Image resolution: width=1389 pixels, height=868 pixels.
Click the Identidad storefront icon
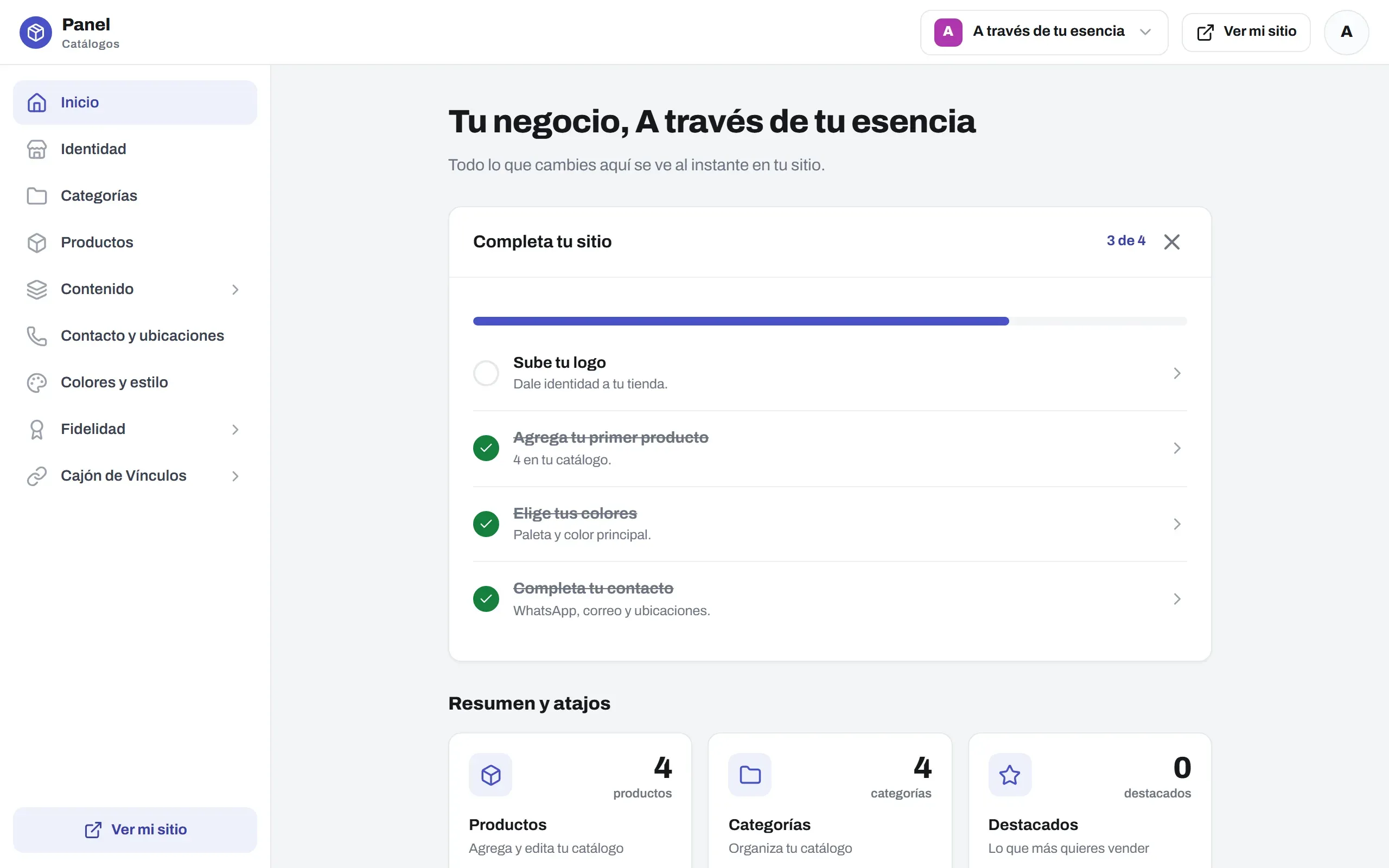[37, 149]
